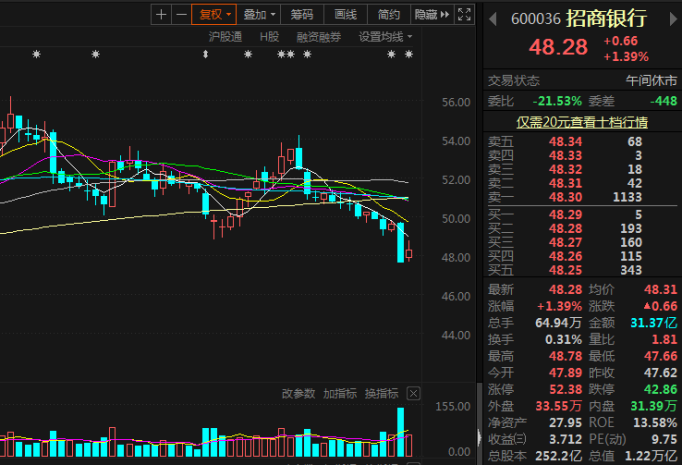This screenshot has height=466, width=683.
Task: Click the tallest volume bar
Action: (400, 432)
